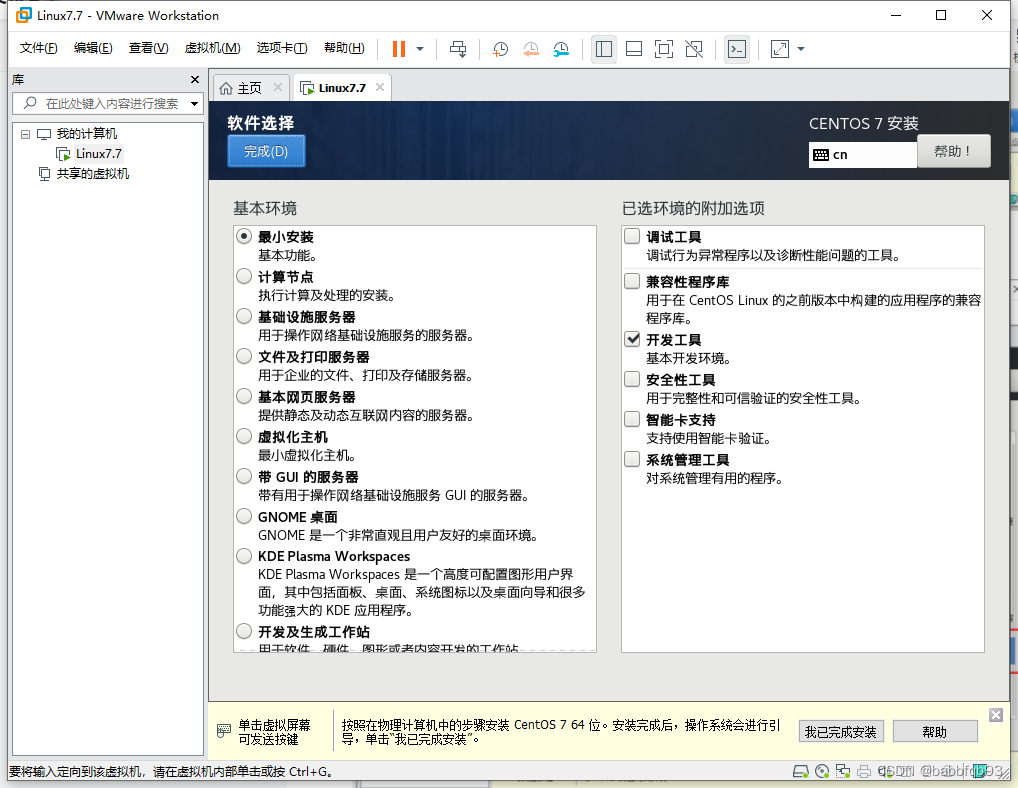
Task: Open the 查看(V) menu
Action: click(148, 48)
